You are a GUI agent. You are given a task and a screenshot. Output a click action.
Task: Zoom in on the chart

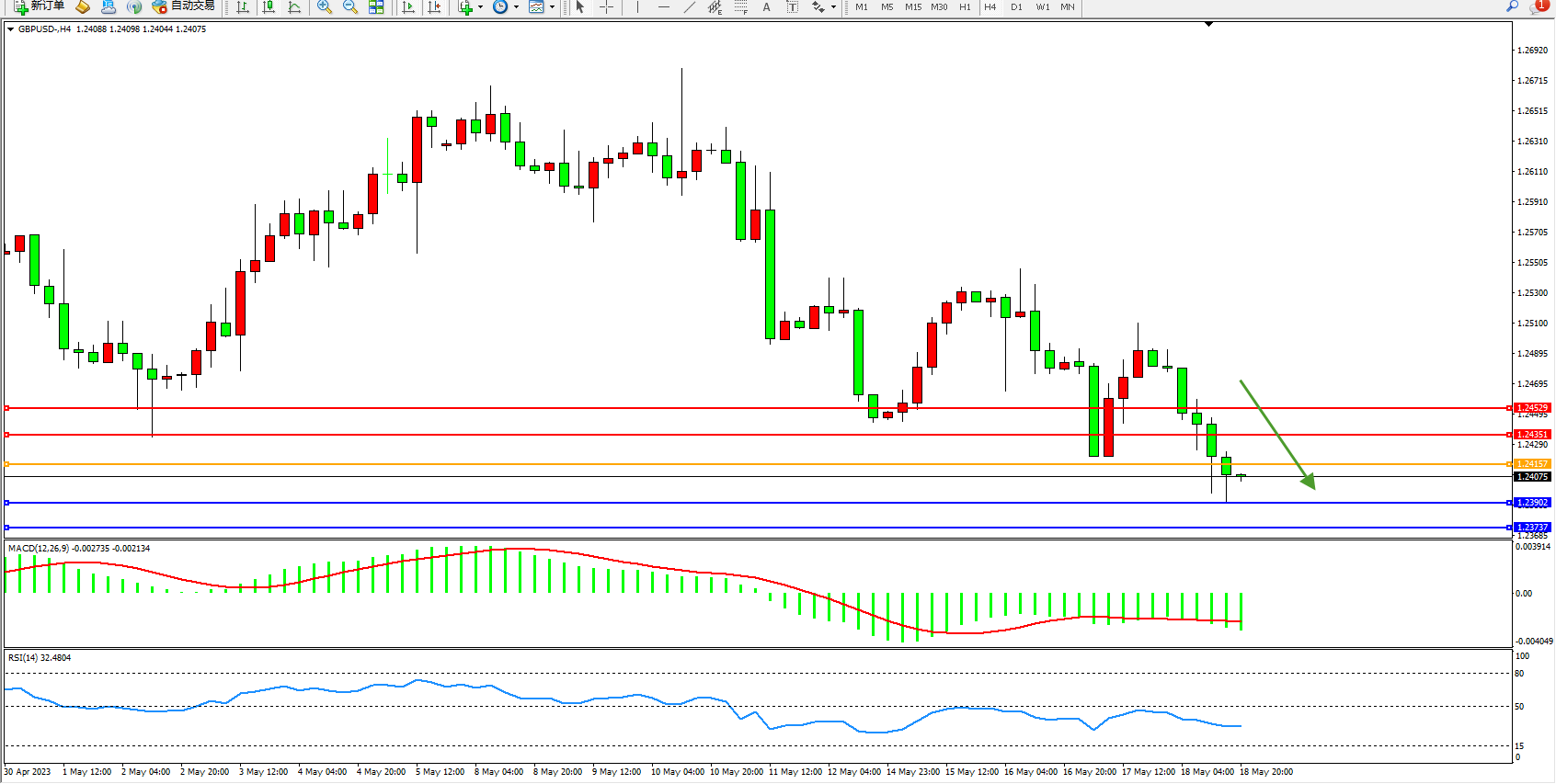coord(325,7)
